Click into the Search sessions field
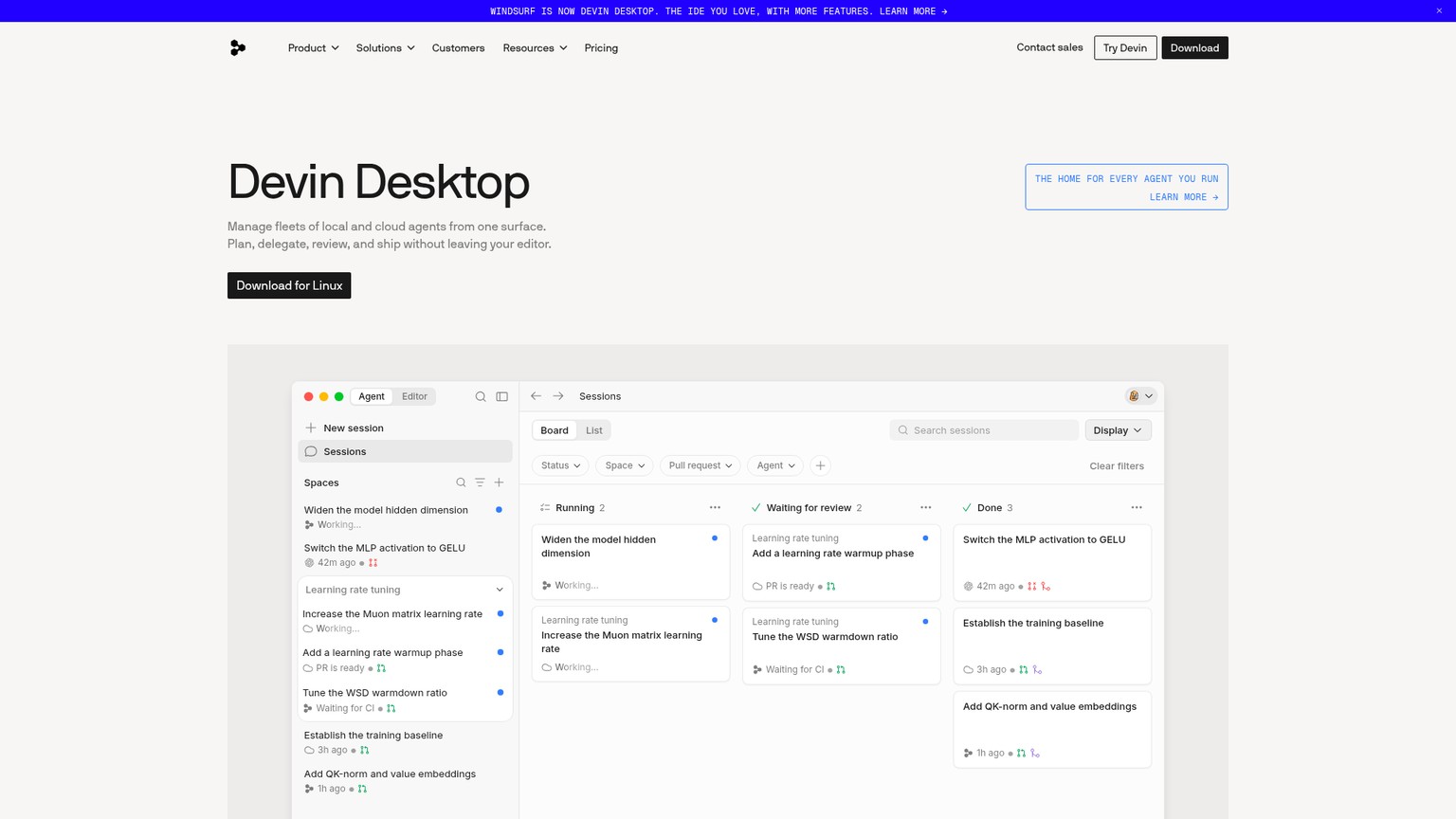The width and height of the screenshot is (1456, 819). (x=984, y=430)
